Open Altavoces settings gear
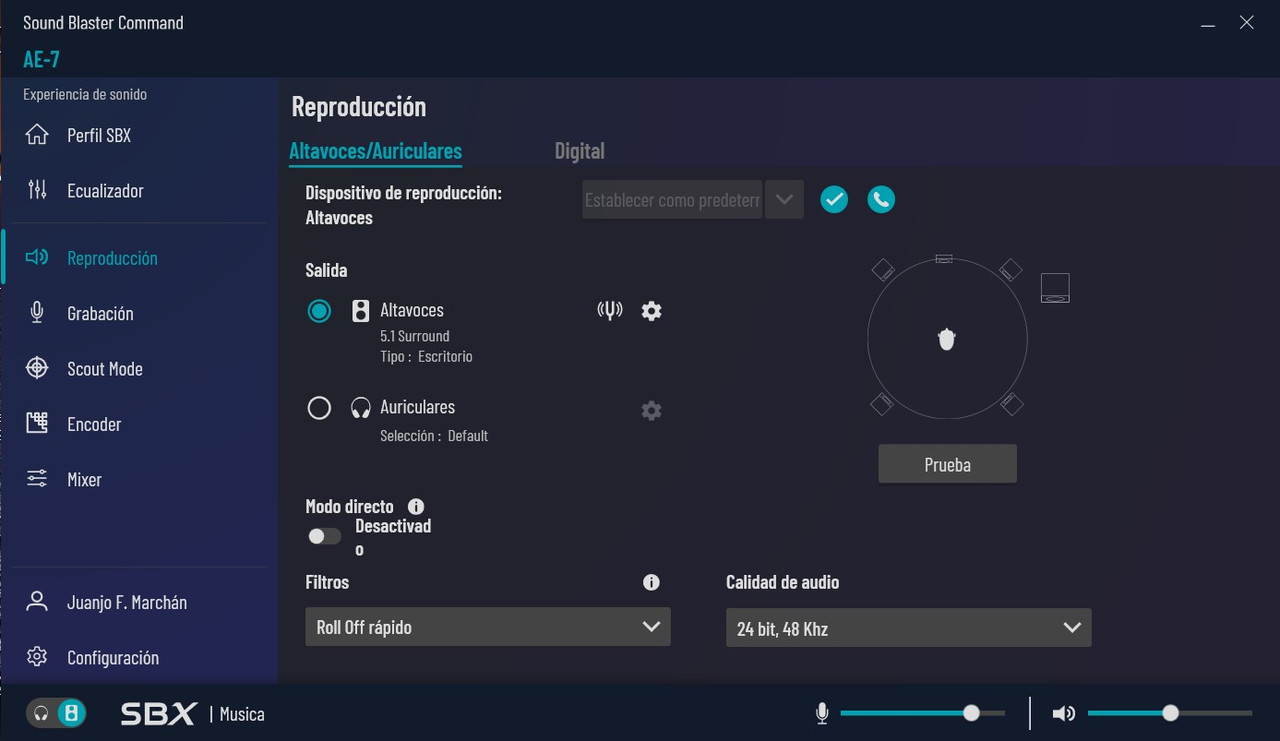Screen dimensions: 1280x741 (x=651, y=311)
